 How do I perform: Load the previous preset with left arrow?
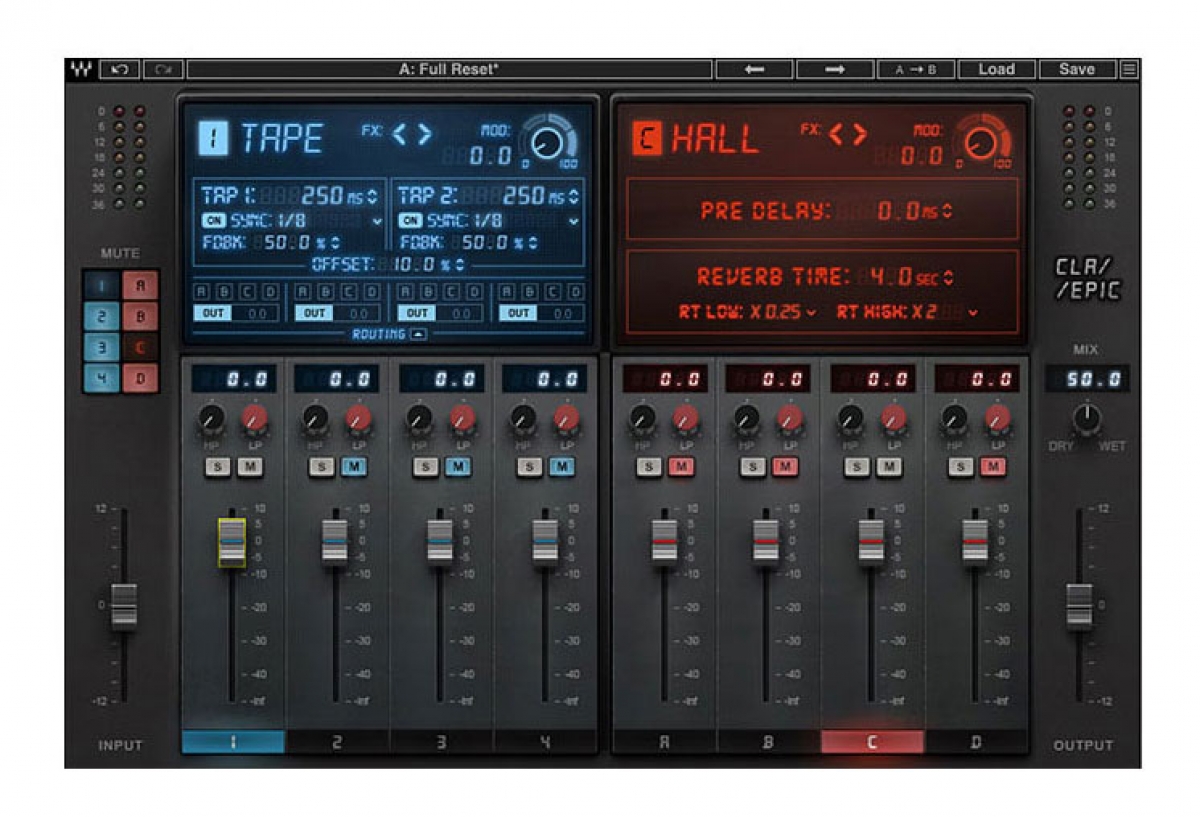(x=754, y=69)
